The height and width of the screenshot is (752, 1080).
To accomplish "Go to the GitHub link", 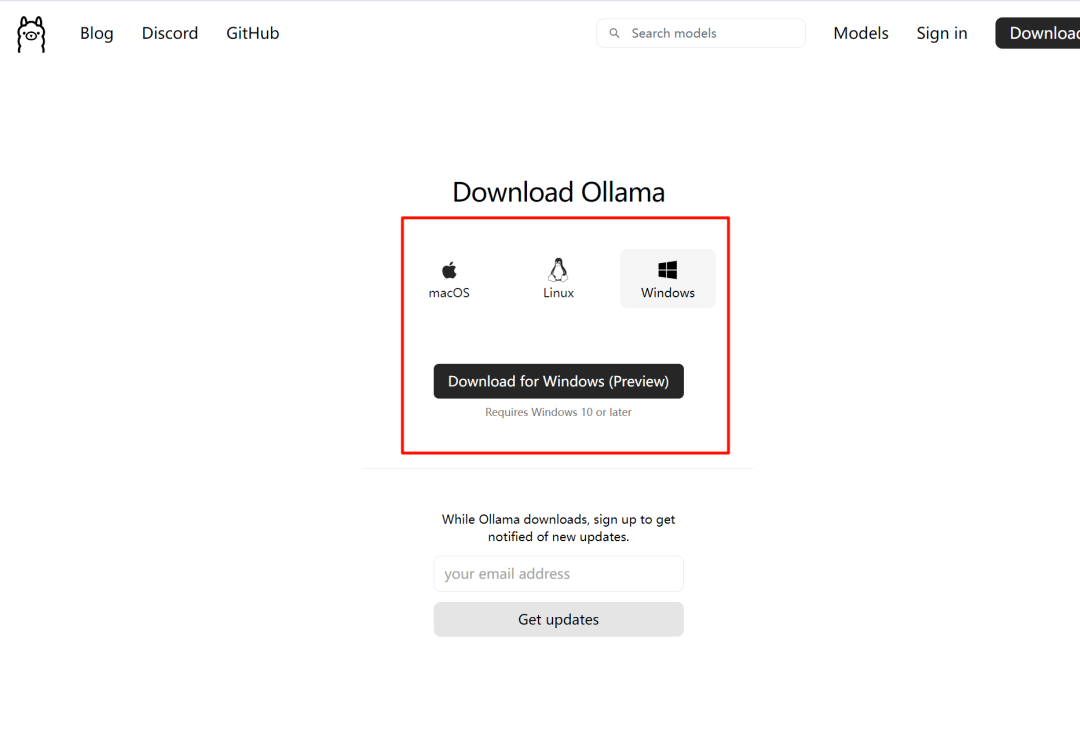I will [x=252, y=33].
